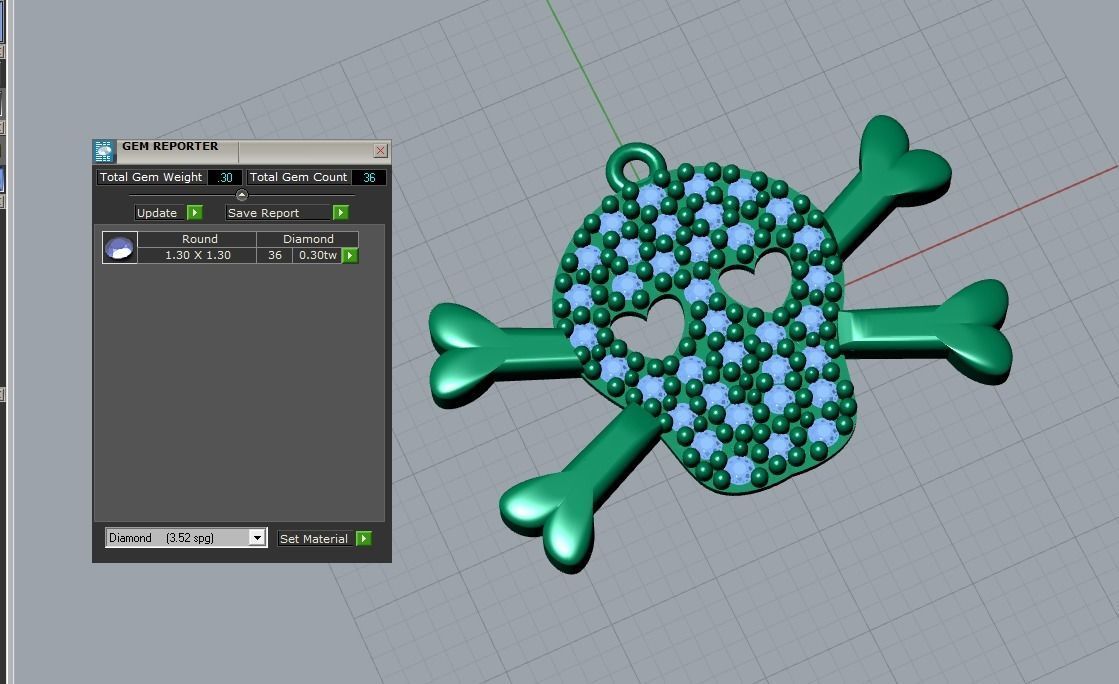
Task: Click the Total Gem Weight value .30
Action: click(225, 177)
